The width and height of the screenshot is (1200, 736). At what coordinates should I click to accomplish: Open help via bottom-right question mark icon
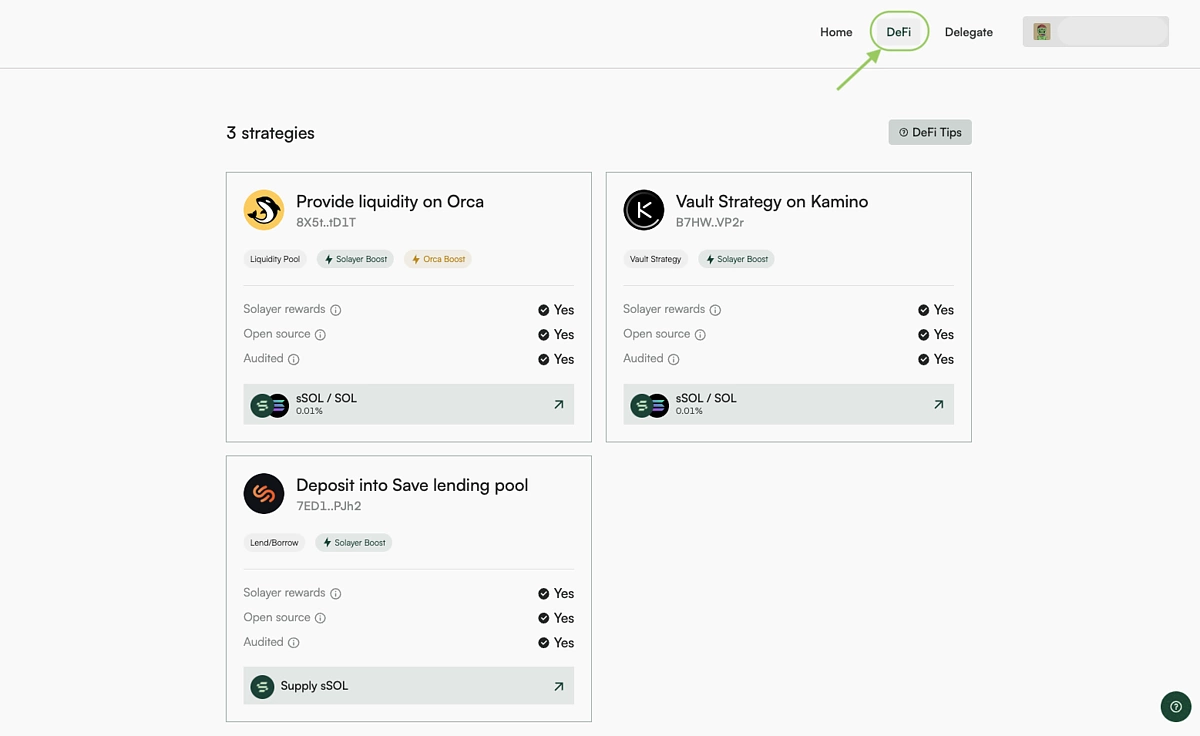click(x=1175, y=706)
